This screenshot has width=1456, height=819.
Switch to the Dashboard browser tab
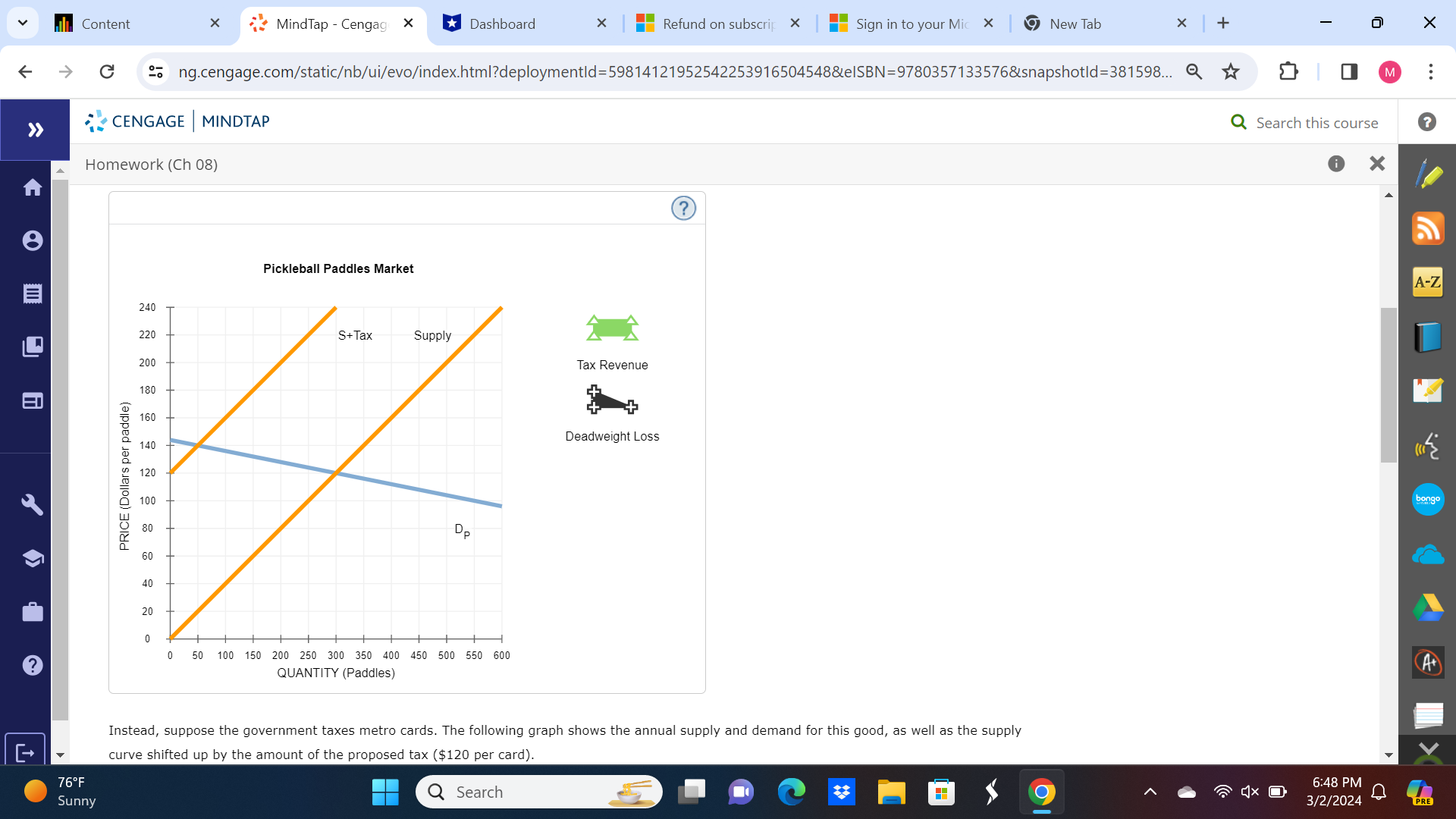tap(504, 24)
